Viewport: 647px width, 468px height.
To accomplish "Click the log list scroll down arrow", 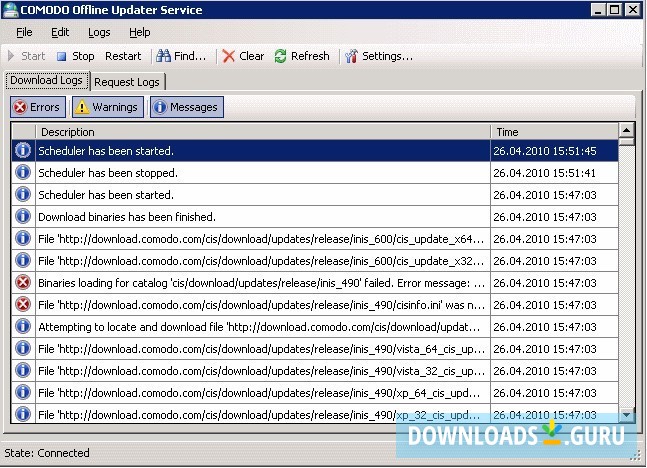I will tap(626, 415).
